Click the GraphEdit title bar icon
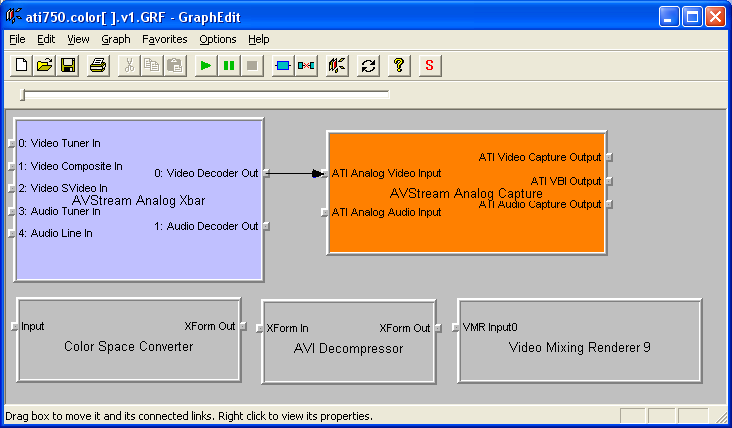Image resolution: width=732 pixels, height=428 pixels. coord(13,16)
